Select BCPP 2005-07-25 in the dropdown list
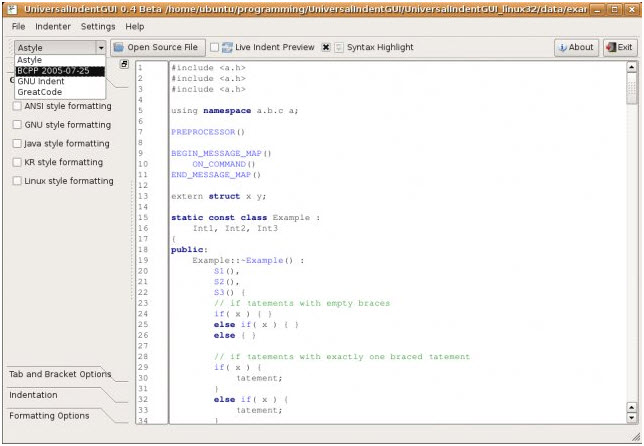The height and width of the screenshot is (446, 644). [x=60, y=71]
